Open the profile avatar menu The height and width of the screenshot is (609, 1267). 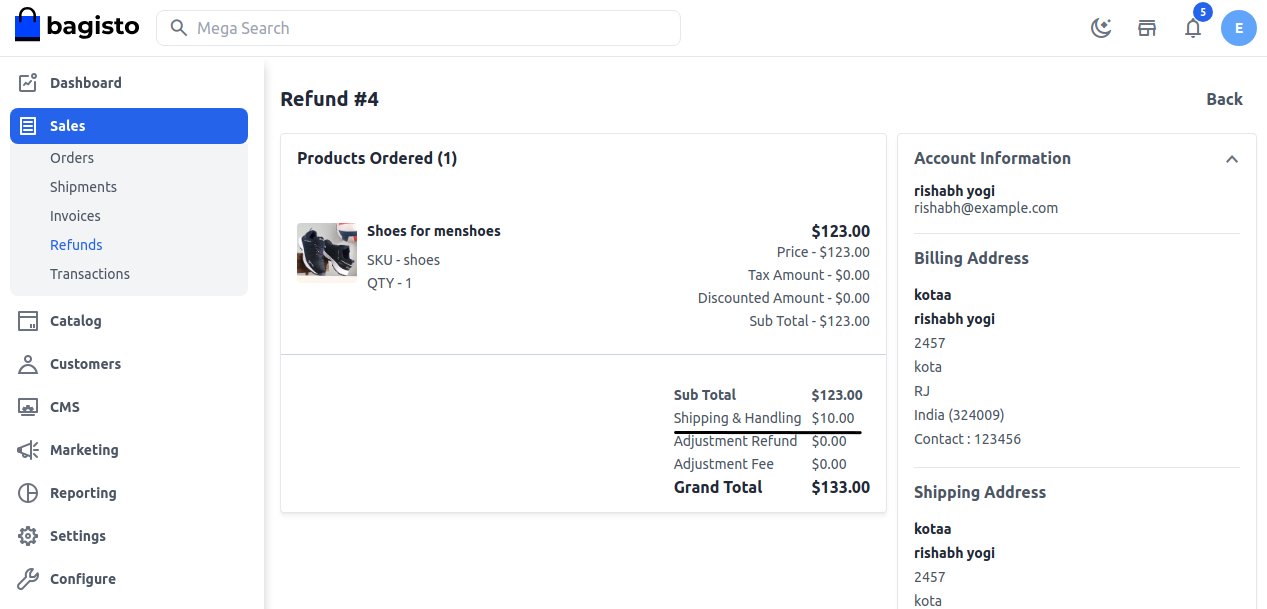tap(1238, 28)
